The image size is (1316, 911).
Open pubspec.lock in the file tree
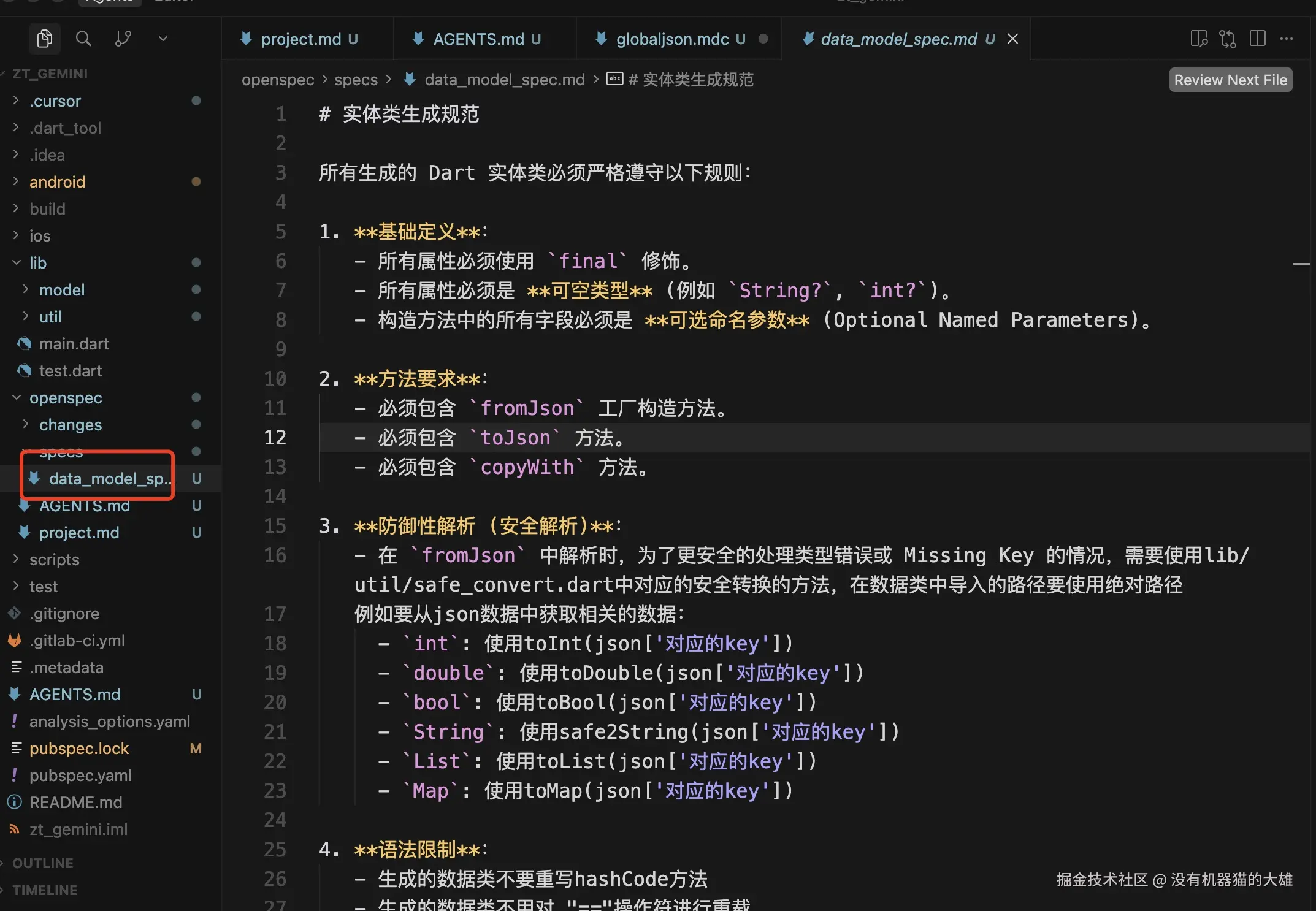tap(78, 749)
